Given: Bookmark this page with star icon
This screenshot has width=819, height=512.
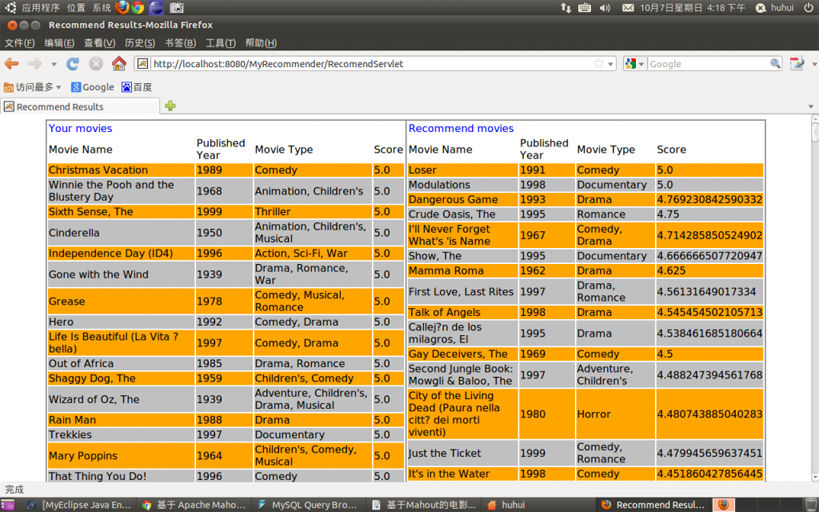Looking at the screenshot, I should (x=599, y=64).
